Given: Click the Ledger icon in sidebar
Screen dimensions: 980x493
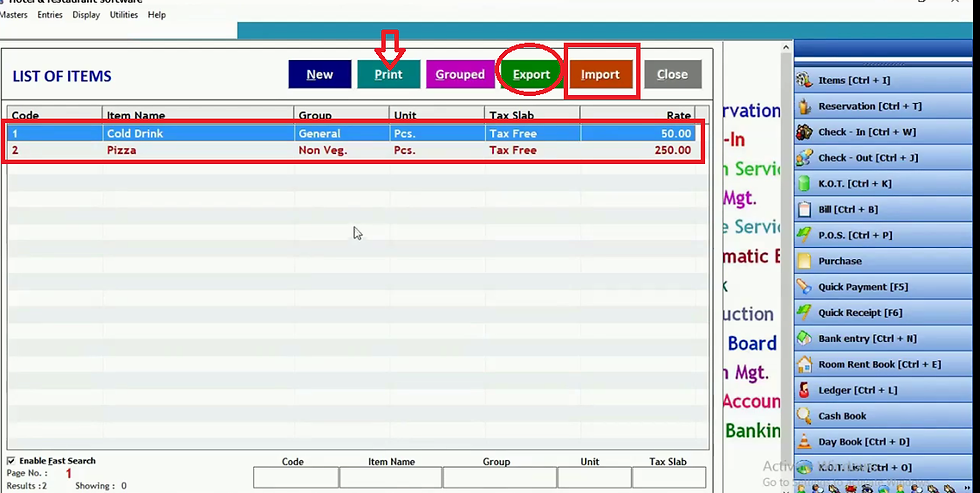Looking at the screenshot, I should [x=804, y=390].
